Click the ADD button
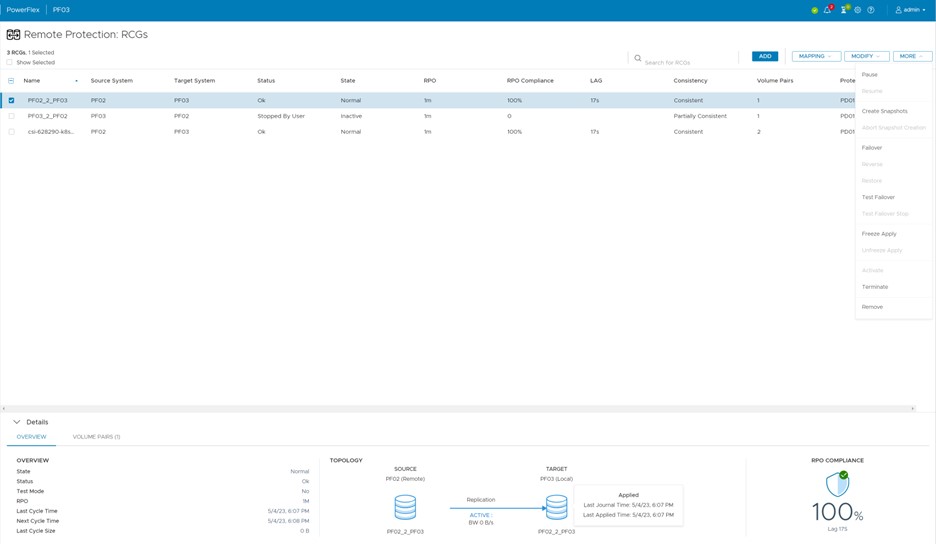The height and width of the screenshot is (544, 936). tap(764, 56)
